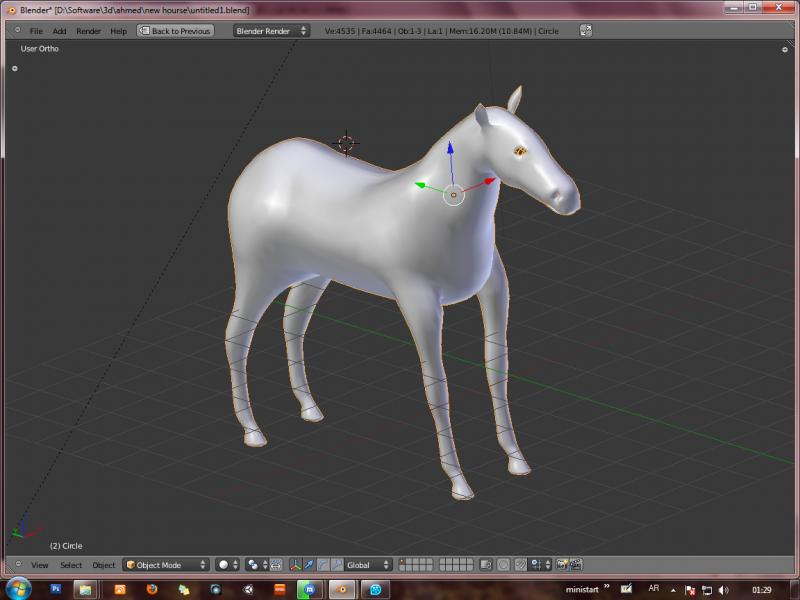The image size is (800, 600).
Task: Click the 'User Ortho' view label
Action: (40, 48)
